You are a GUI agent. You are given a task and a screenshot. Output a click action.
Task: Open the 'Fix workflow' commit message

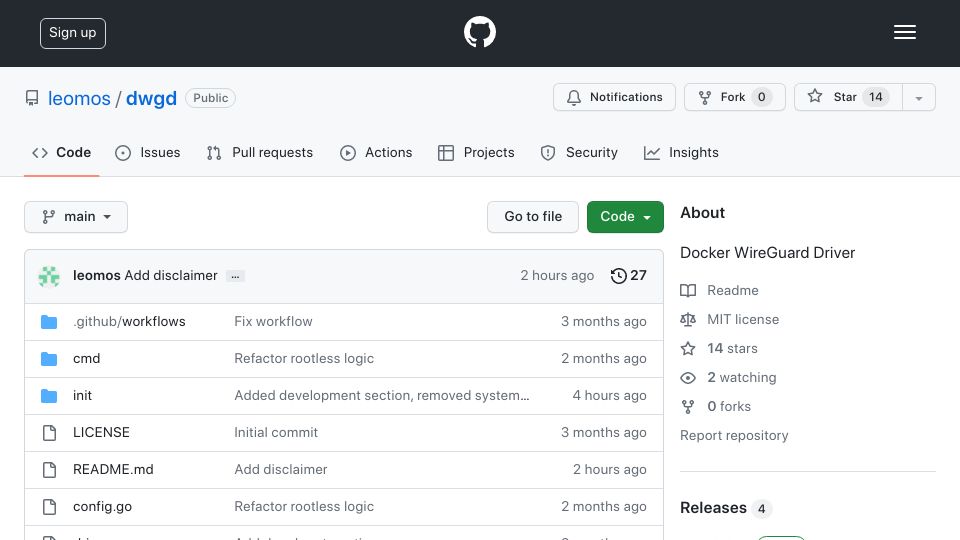point(273,321)
